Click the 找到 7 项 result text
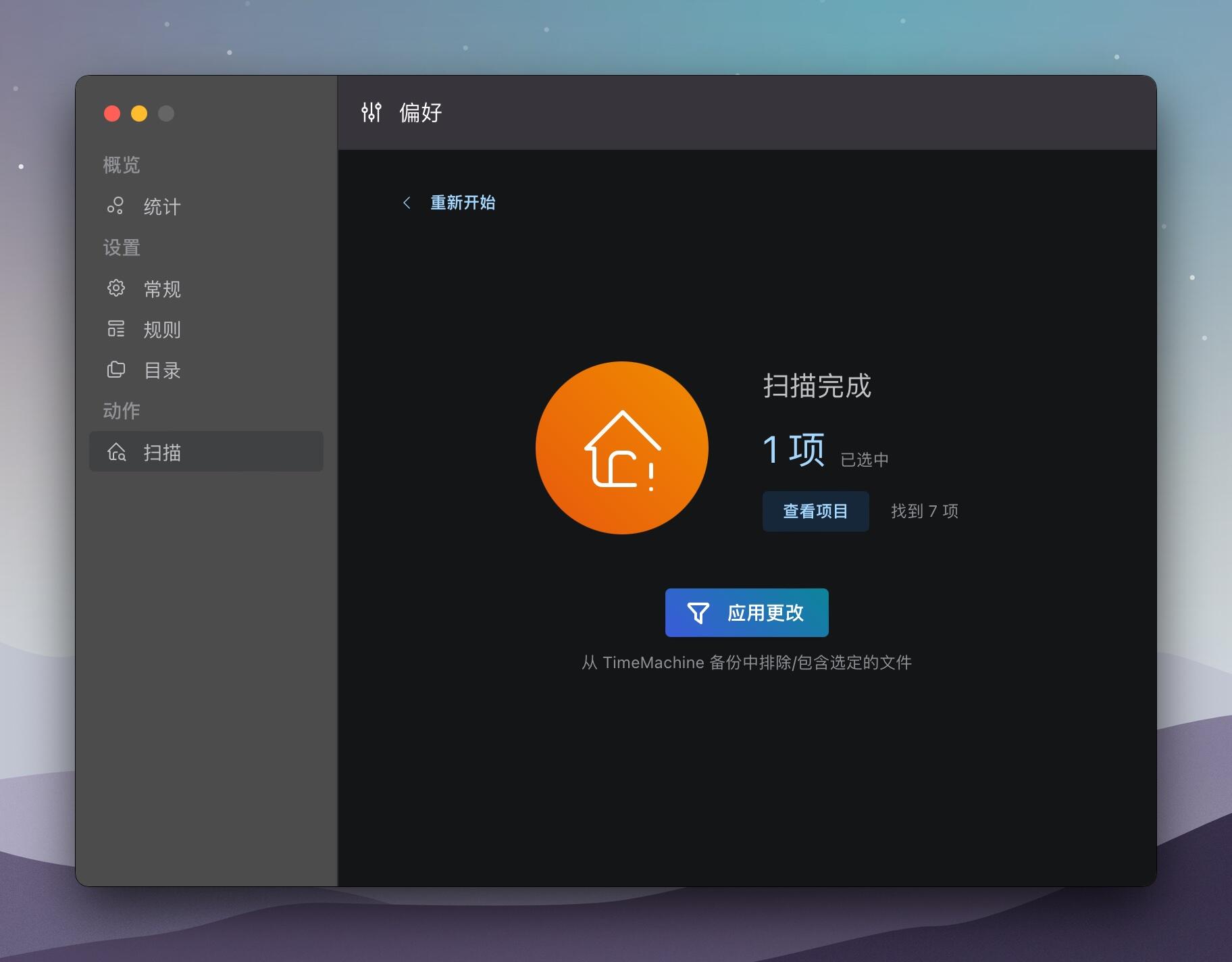Image resolution: width=1232 pixels, height=962 pixels. pos(924,511)
